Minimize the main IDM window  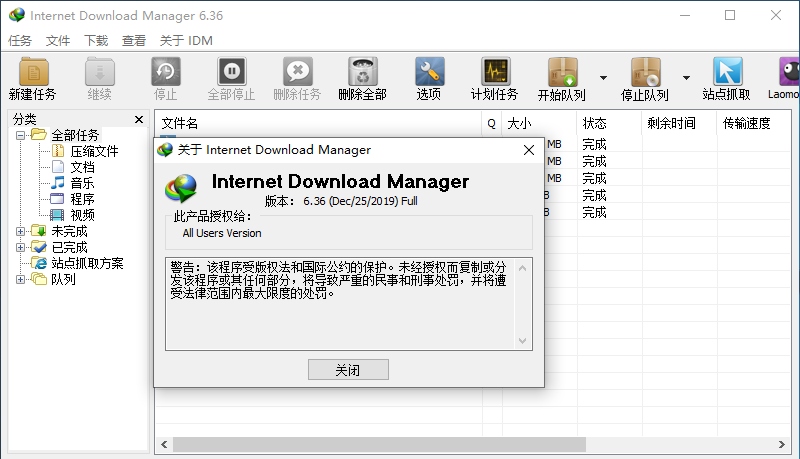point(685,15)
